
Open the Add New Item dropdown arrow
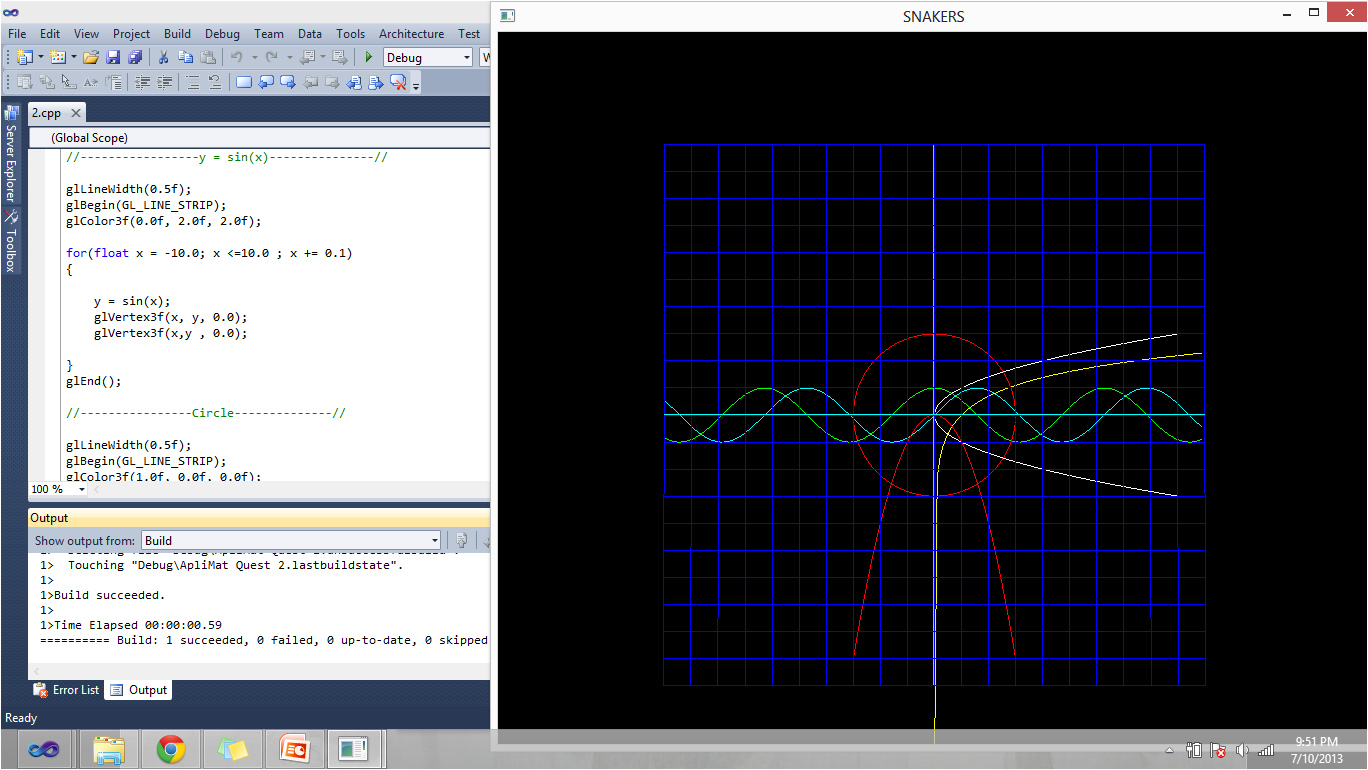coord(73,57)
